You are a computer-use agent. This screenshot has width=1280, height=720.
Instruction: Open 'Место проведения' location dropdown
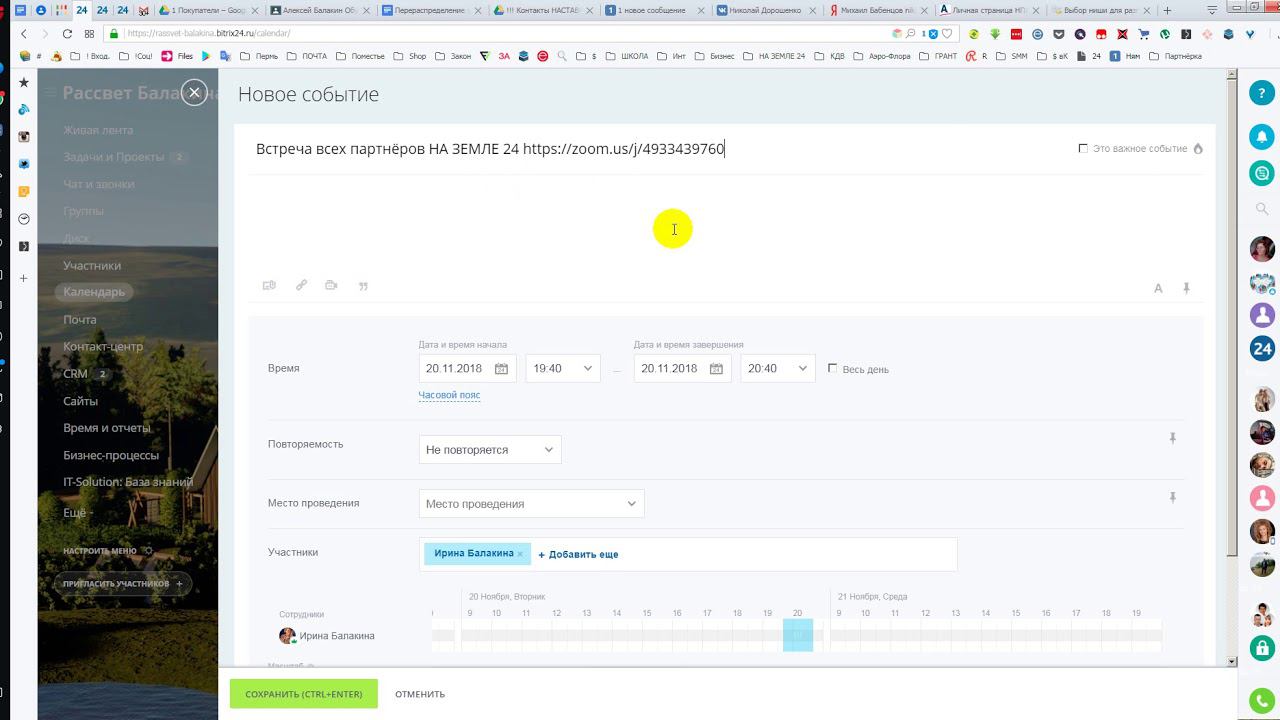tap(531, 503)
